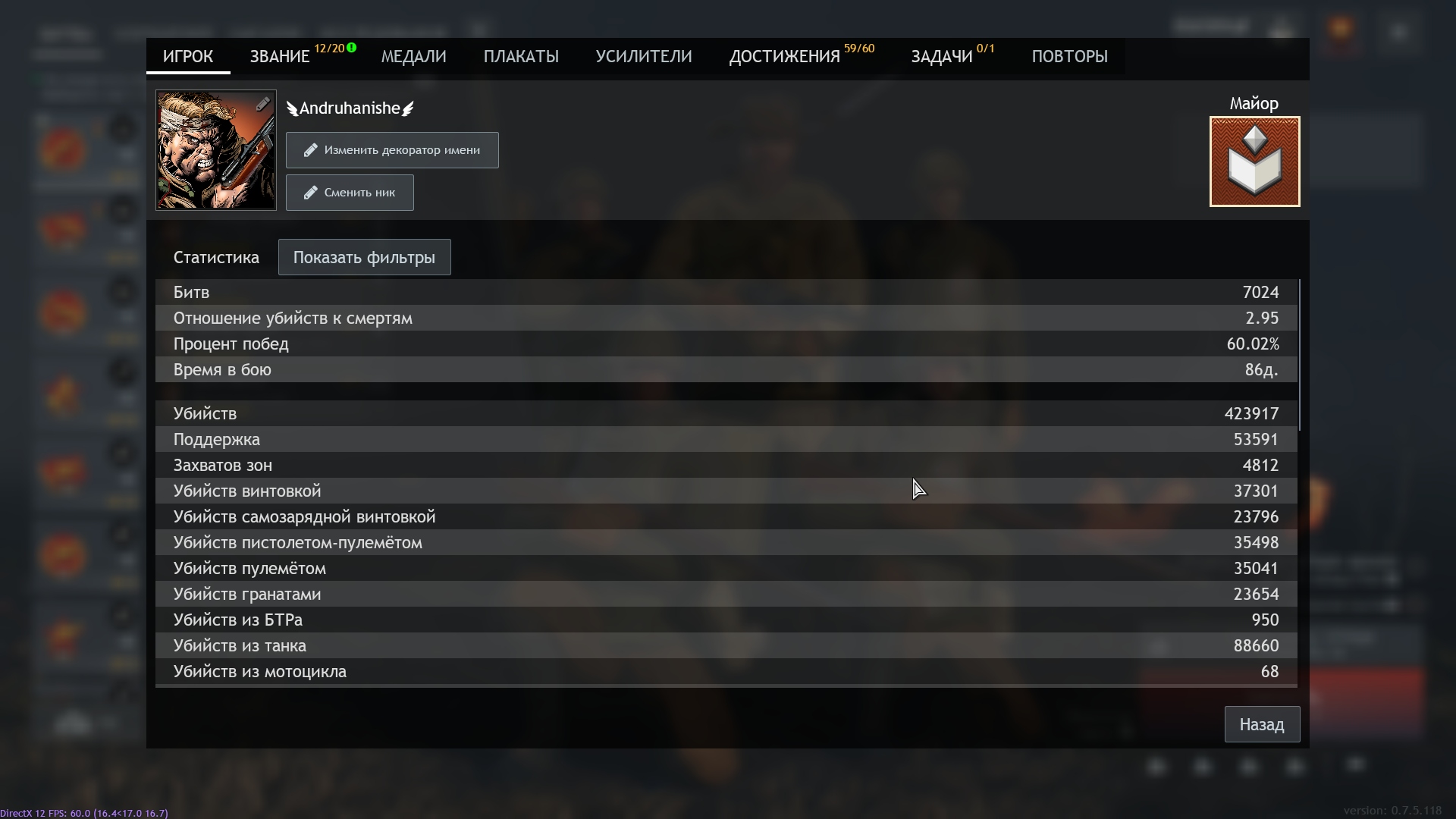Screen dimensions: 1456x819
Task: Select the Убийств пулемётом row label
Action: 249,569
